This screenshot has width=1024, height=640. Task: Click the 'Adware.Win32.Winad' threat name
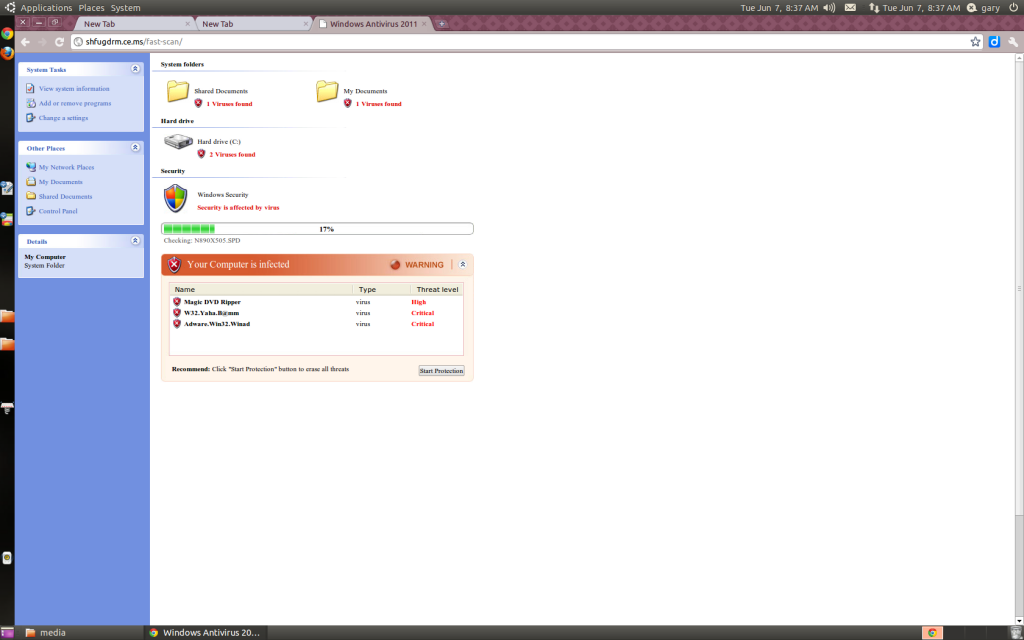coord(217,324)
